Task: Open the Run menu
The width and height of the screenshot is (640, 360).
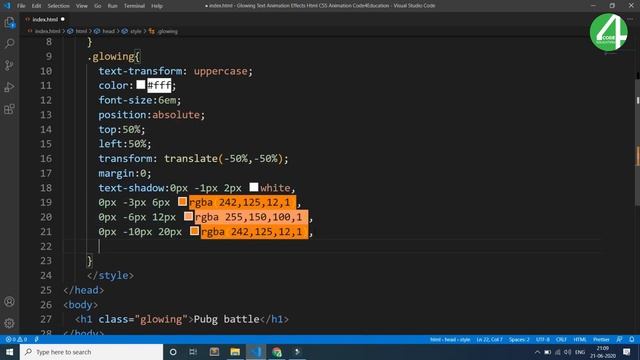Action: (x=112, y=6)
